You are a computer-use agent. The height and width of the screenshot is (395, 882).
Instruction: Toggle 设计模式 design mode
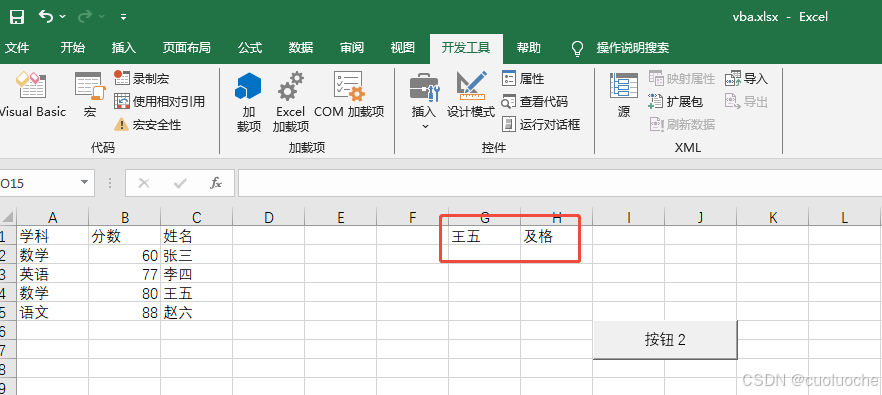[x=471, y=95]
